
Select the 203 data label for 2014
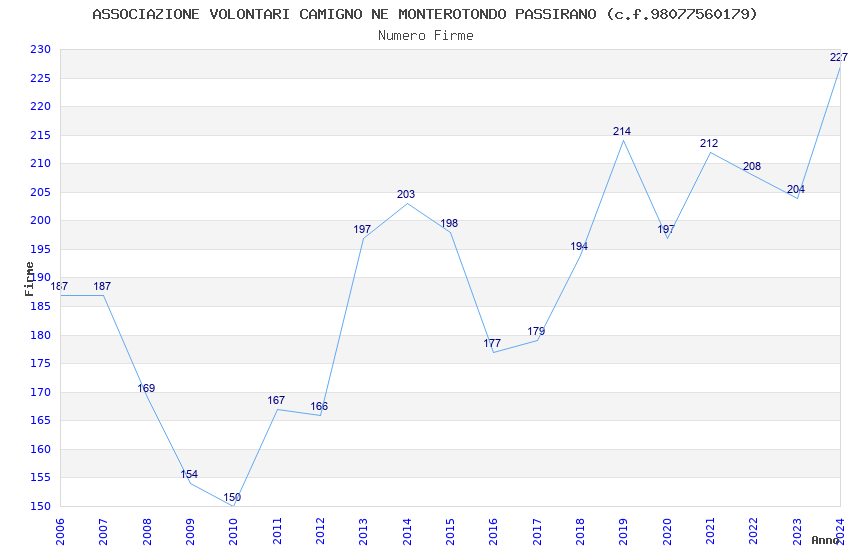pos(405,194)
